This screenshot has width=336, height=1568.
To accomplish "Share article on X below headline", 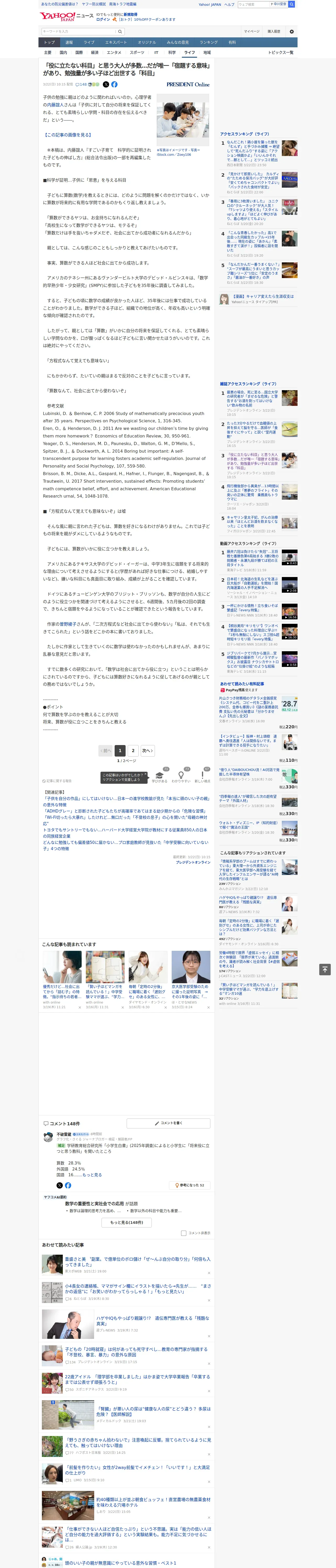I will click(x=106, y=85).
